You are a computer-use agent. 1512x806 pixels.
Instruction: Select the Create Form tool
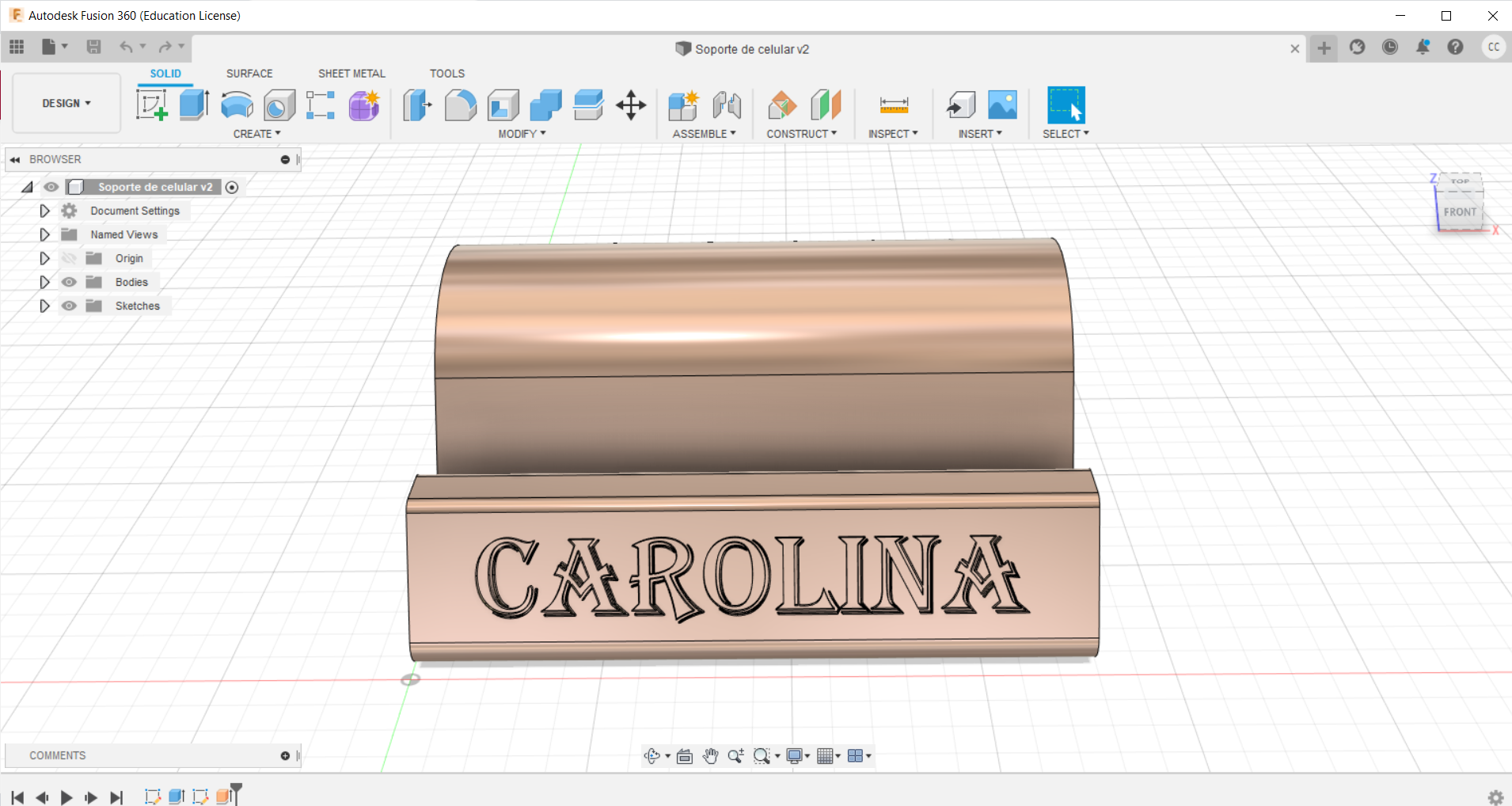[364, 105]
